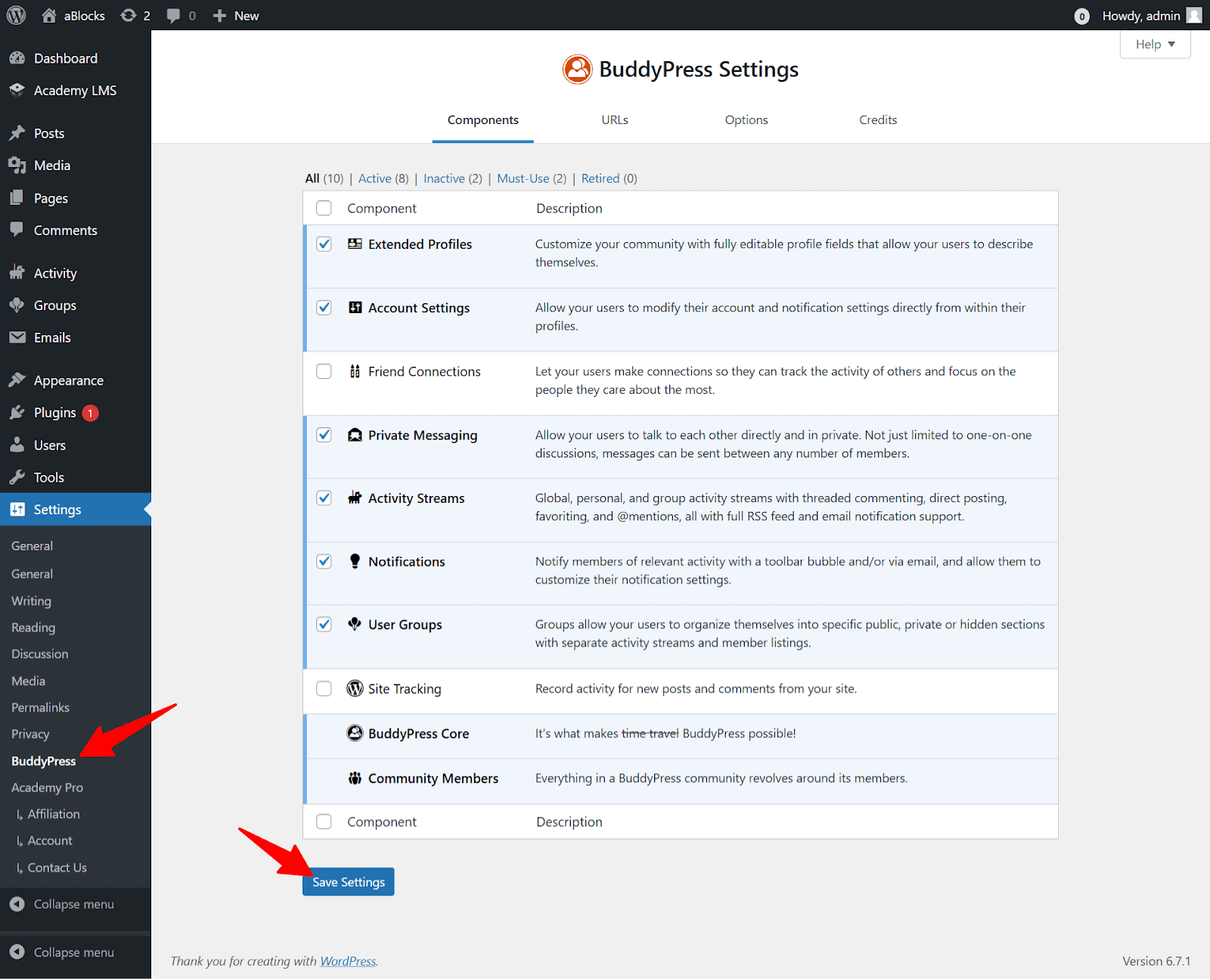Switch to the URLs tab
1210x980 pixels.
614,119
